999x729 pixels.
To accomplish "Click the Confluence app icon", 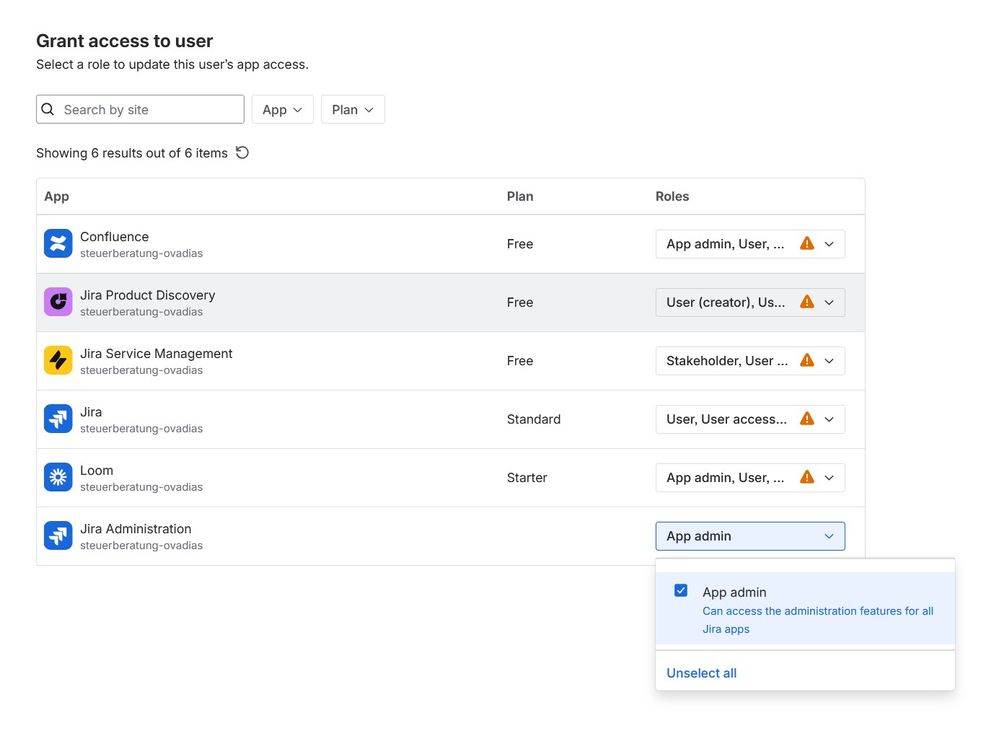I will click(x=58, y=244).
